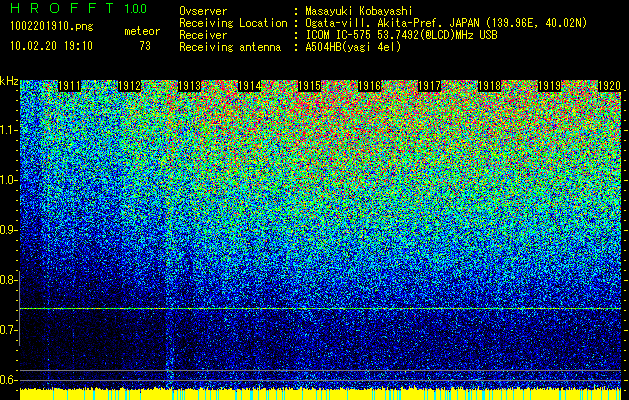The image size is (629, 400).
Task: Click the 1.0 frequency axis label
Action: point(8,180)
